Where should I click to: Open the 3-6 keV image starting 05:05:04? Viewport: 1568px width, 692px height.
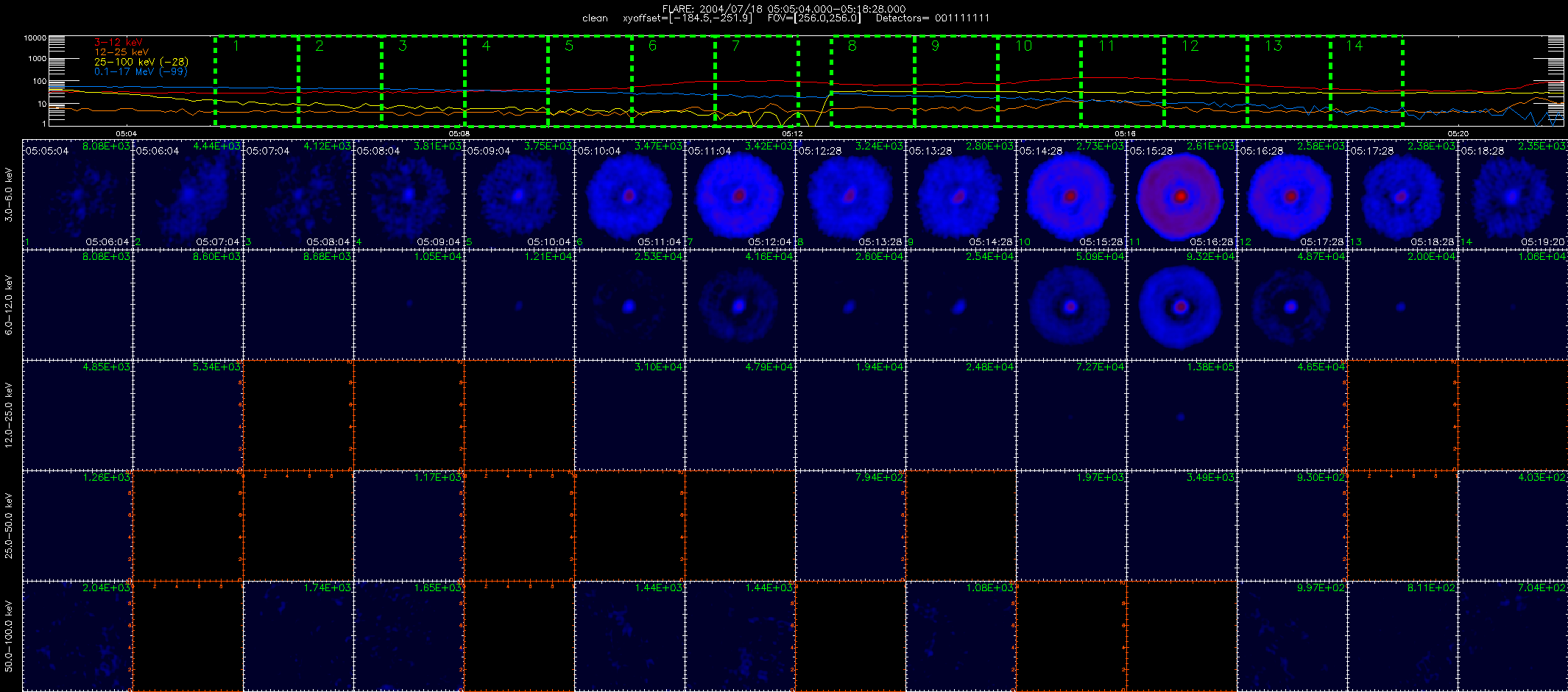(x=77, y=194)
